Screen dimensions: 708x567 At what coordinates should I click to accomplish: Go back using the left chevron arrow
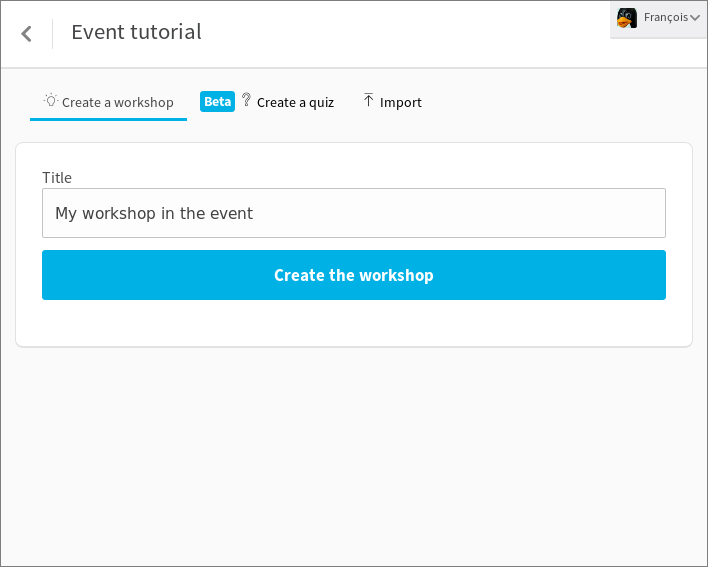pos(26,33)
